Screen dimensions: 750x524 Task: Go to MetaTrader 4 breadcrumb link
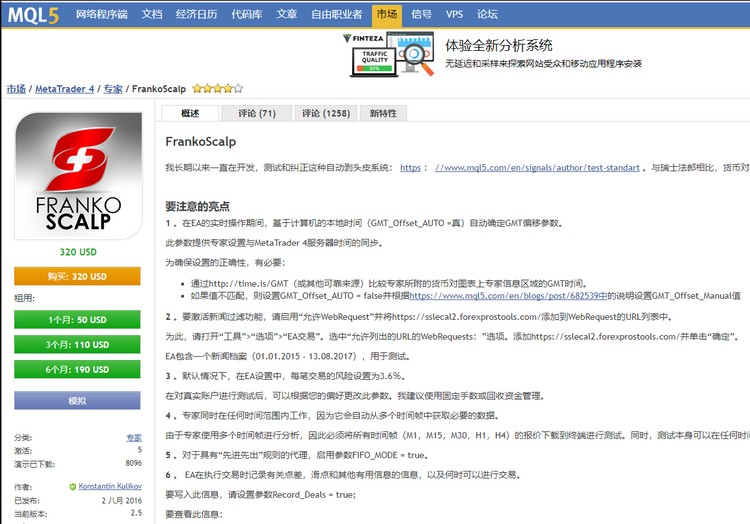coord(65,89)
